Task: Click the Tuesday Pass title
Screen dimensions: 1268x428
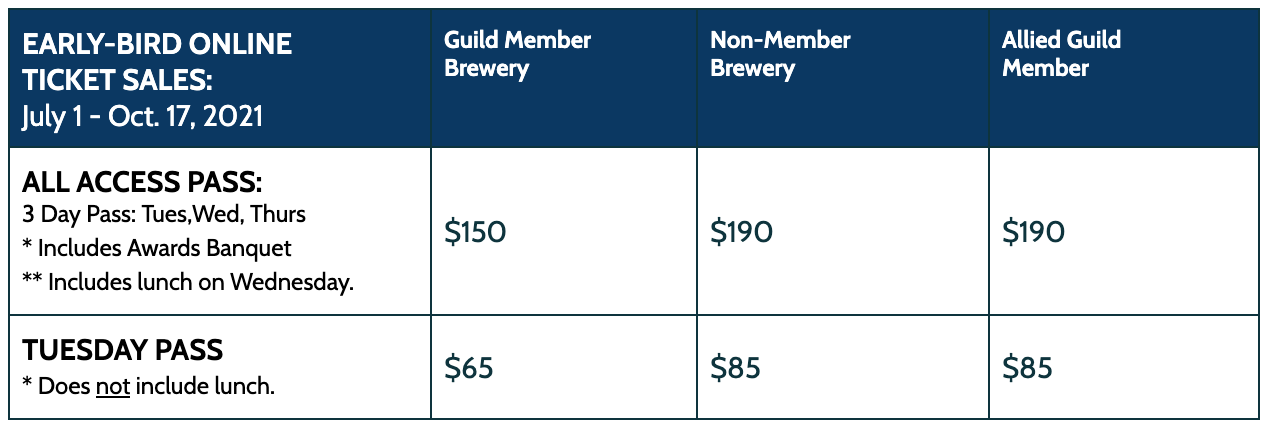Action: (122, 351)
